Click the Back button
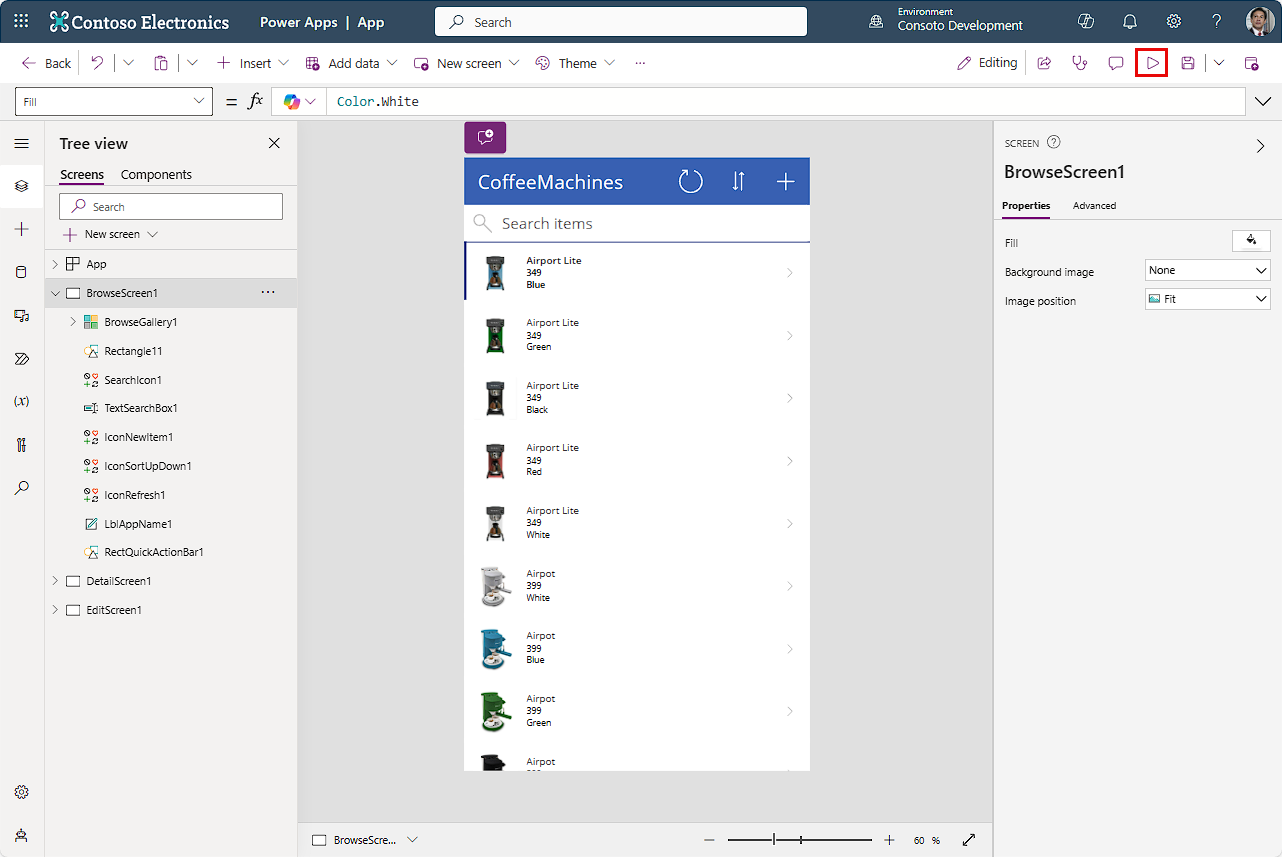 click(46, 63)
